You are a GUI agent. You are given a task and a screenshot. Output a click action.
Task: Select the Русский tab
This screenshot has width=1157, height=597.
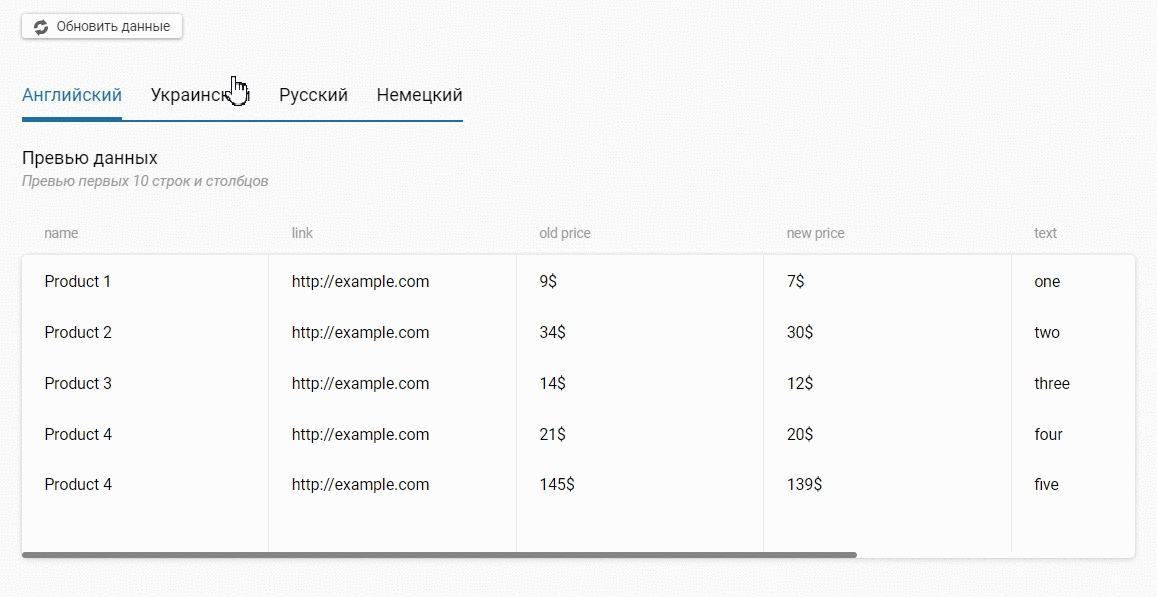click(313, 96)
